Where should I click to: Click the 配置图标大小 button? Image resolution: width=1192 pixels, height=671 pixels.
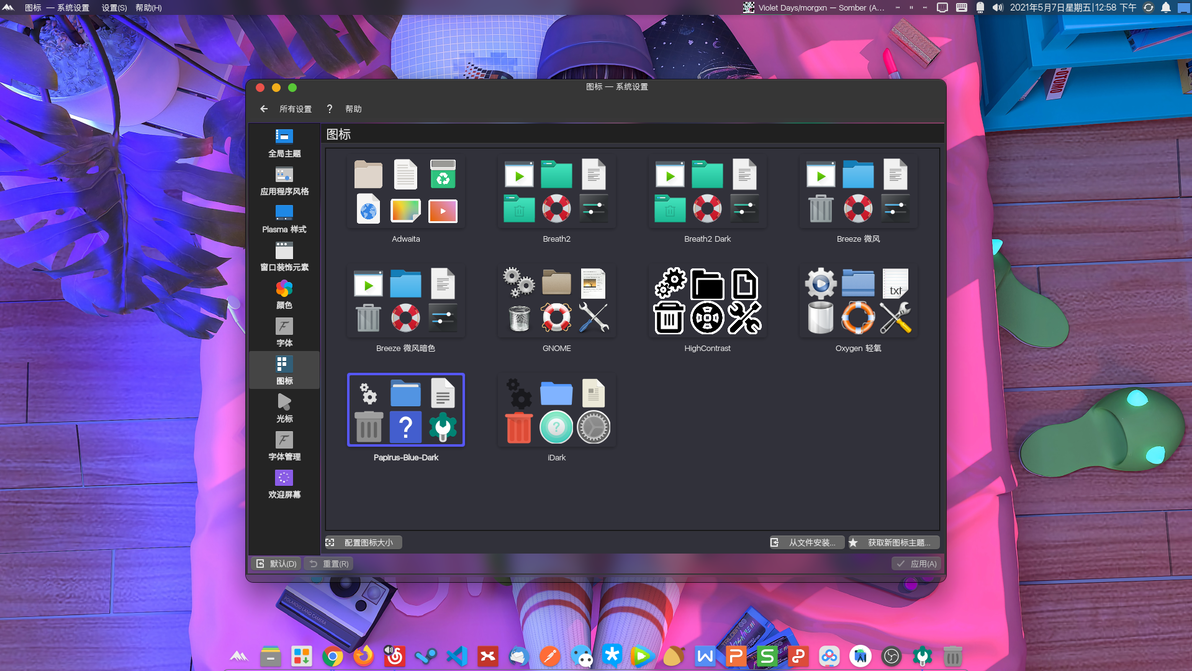pyautogui.click(x=363, y=543)
